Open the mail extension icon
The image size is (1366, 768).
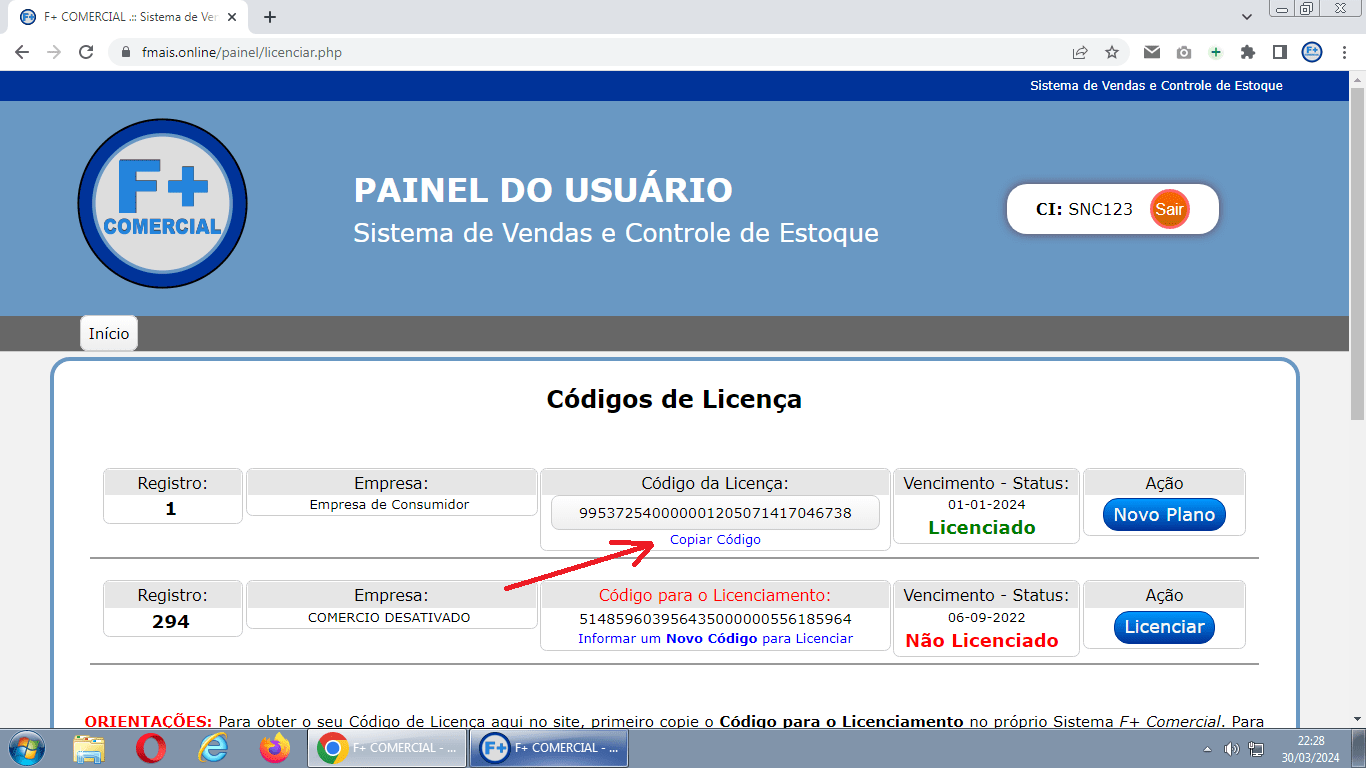click(x=1152, y=52)
